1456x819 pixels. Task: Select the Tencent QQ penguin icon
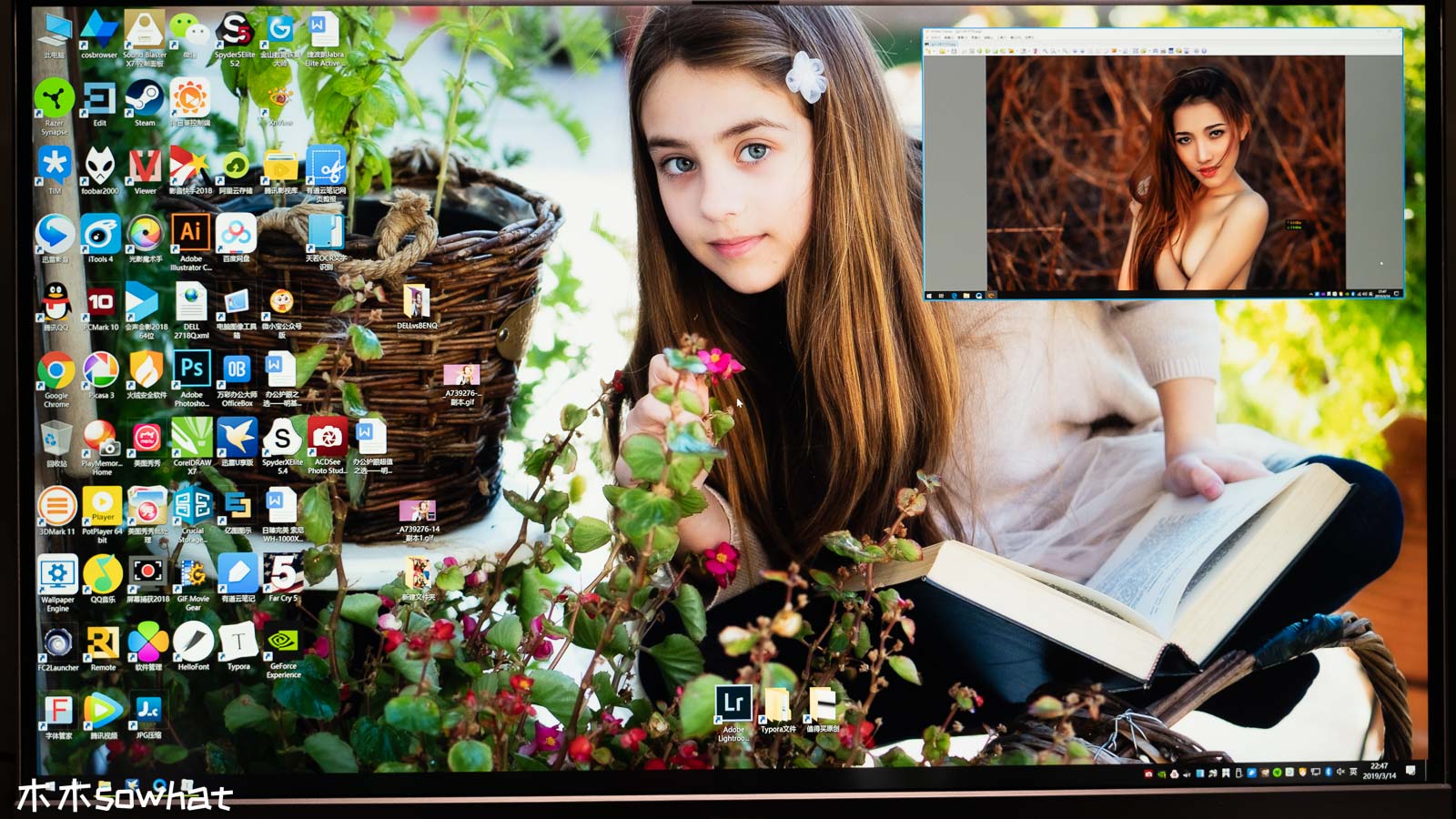(56, 308)
